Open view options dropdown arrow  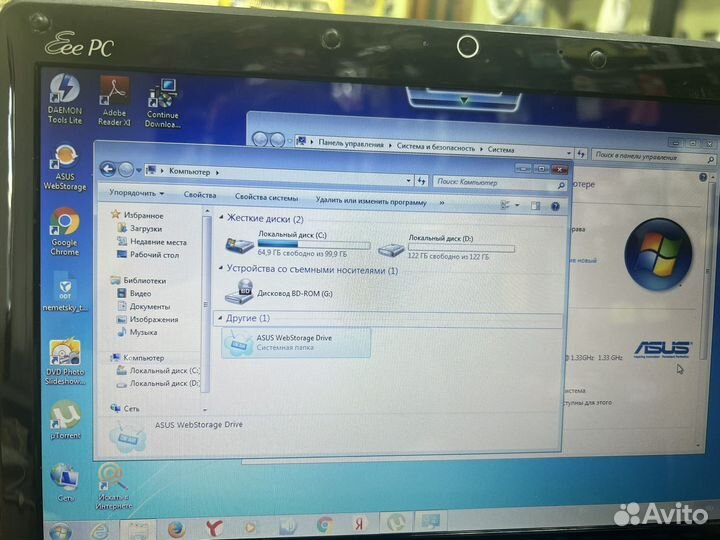click(x=518, y=205)
